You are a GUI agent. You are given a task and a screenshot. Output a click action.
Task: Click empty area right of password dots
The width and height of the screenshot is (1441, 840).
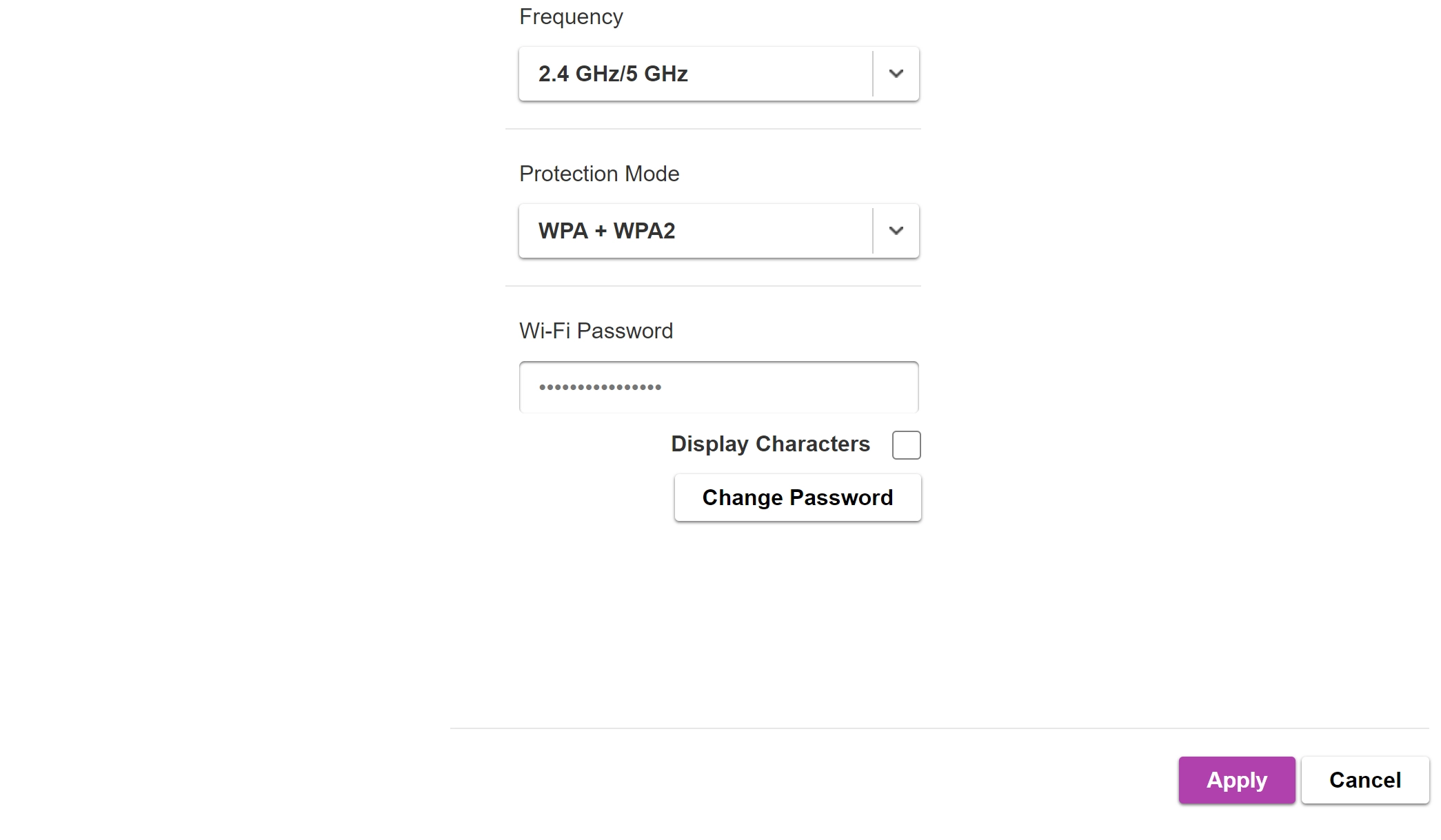click(x=793, y=387)
